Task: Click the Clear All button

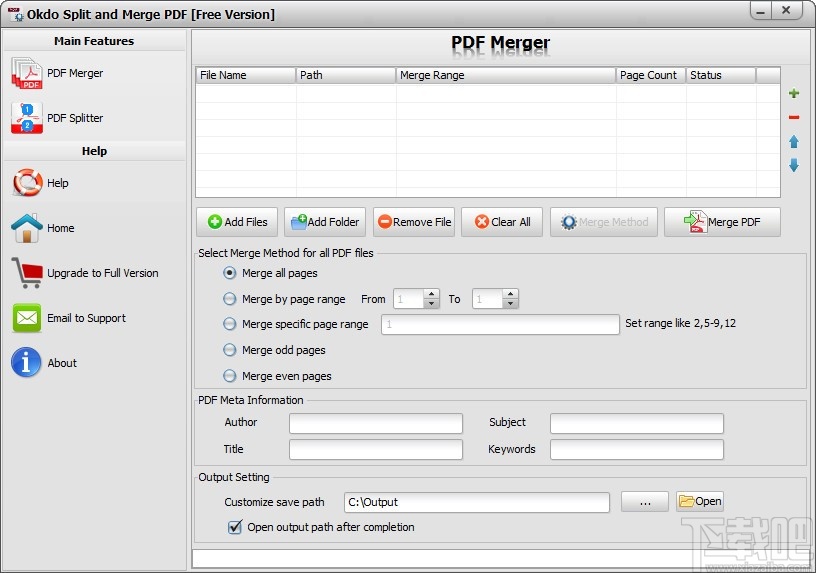Action: coord(502,222)
